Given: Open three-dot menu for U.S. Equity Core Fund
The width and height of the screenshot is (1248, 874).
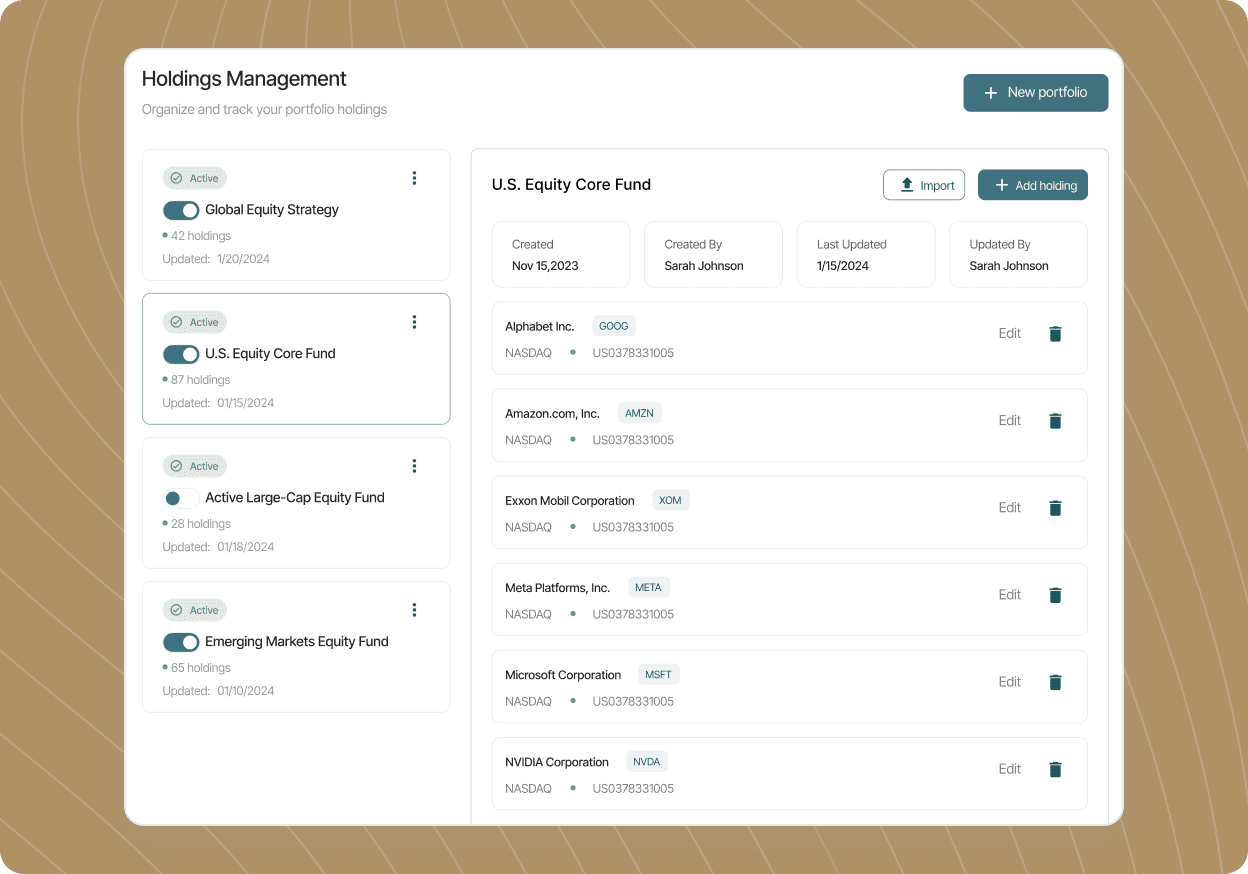Looking at the screenshot, I should point(414,322).
